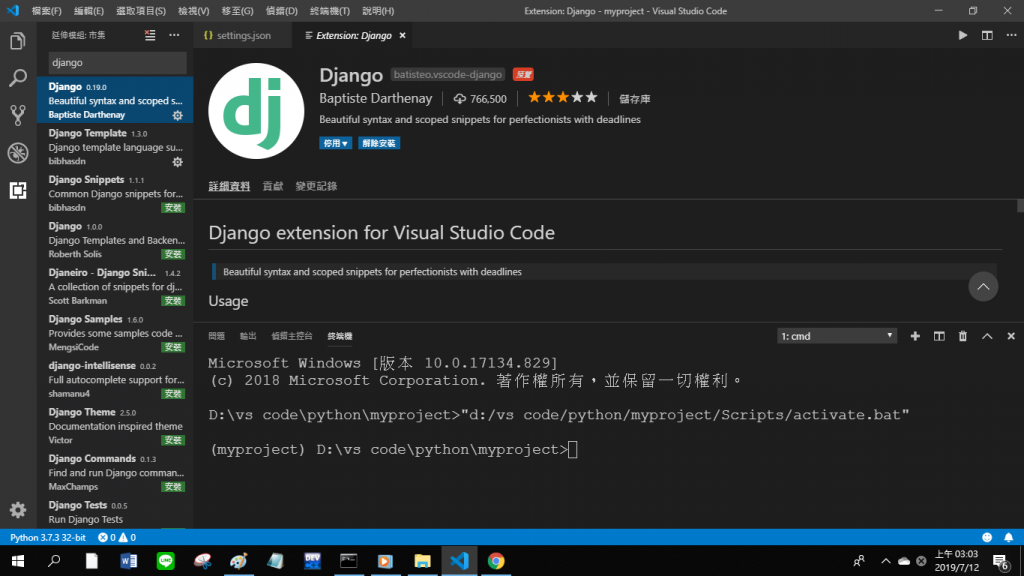The width and height of the screenshot is (1024, 576).
Task: Click the Django extension logo
Action: point(256,111)
